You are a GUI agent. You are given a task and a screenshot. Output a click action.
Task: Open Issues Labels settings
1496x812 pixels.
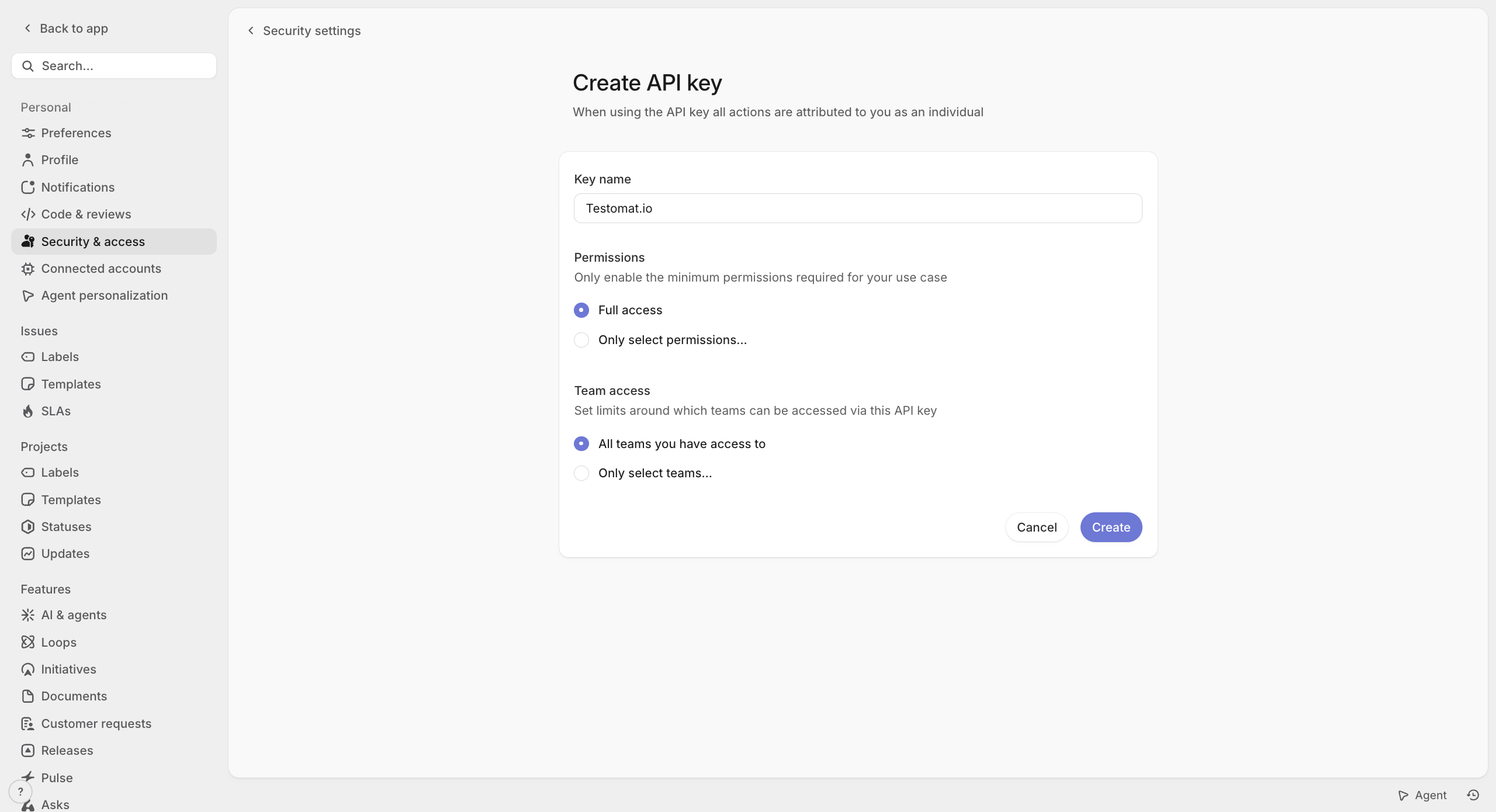[x=114, y=357]
